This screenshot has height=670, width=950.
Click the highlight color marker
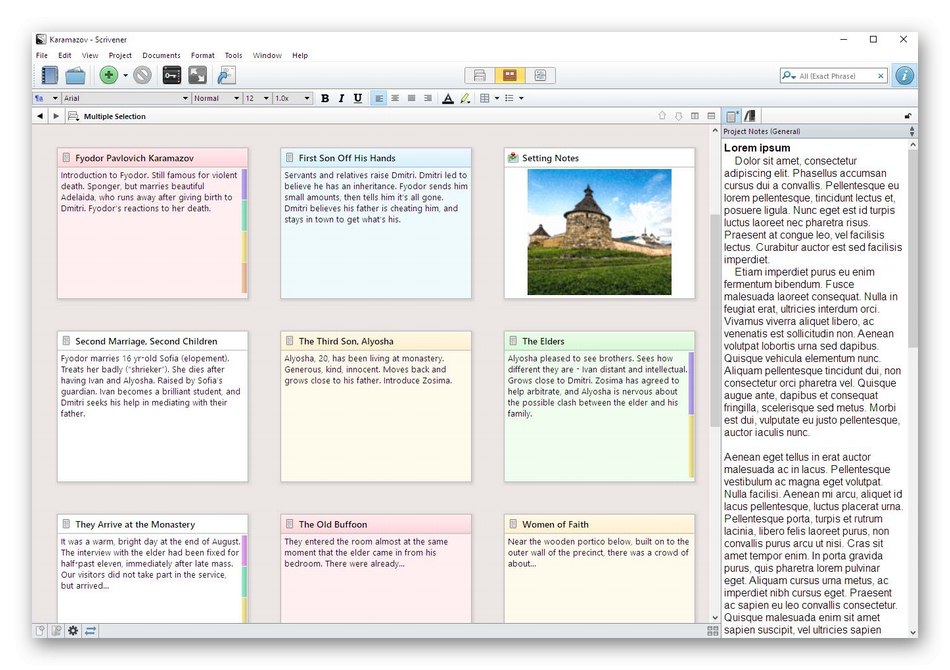(x=465, y=98)
